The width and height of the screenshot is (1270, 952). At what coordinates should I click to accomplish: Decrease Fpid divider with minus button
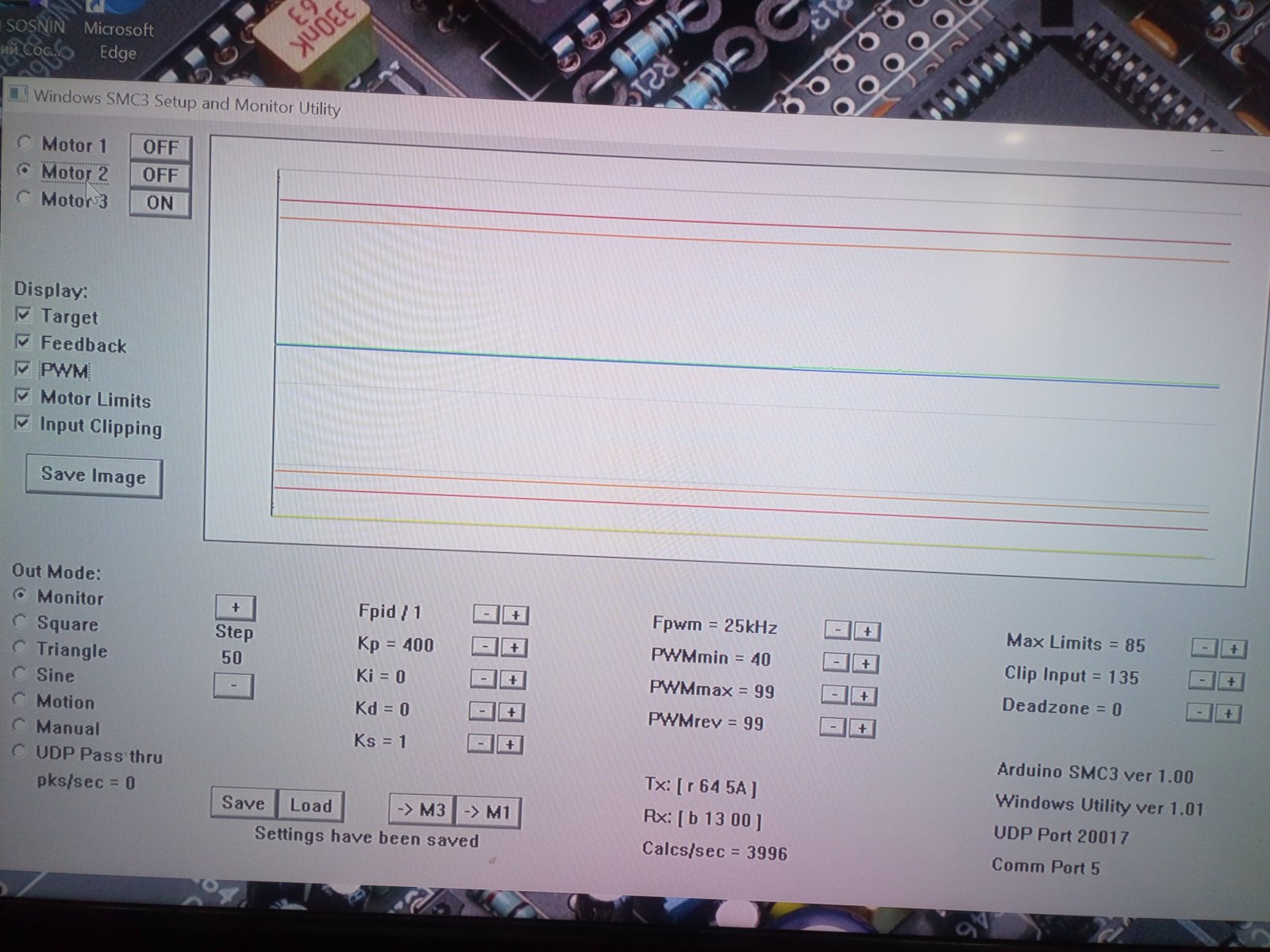[x=486, y=615]
